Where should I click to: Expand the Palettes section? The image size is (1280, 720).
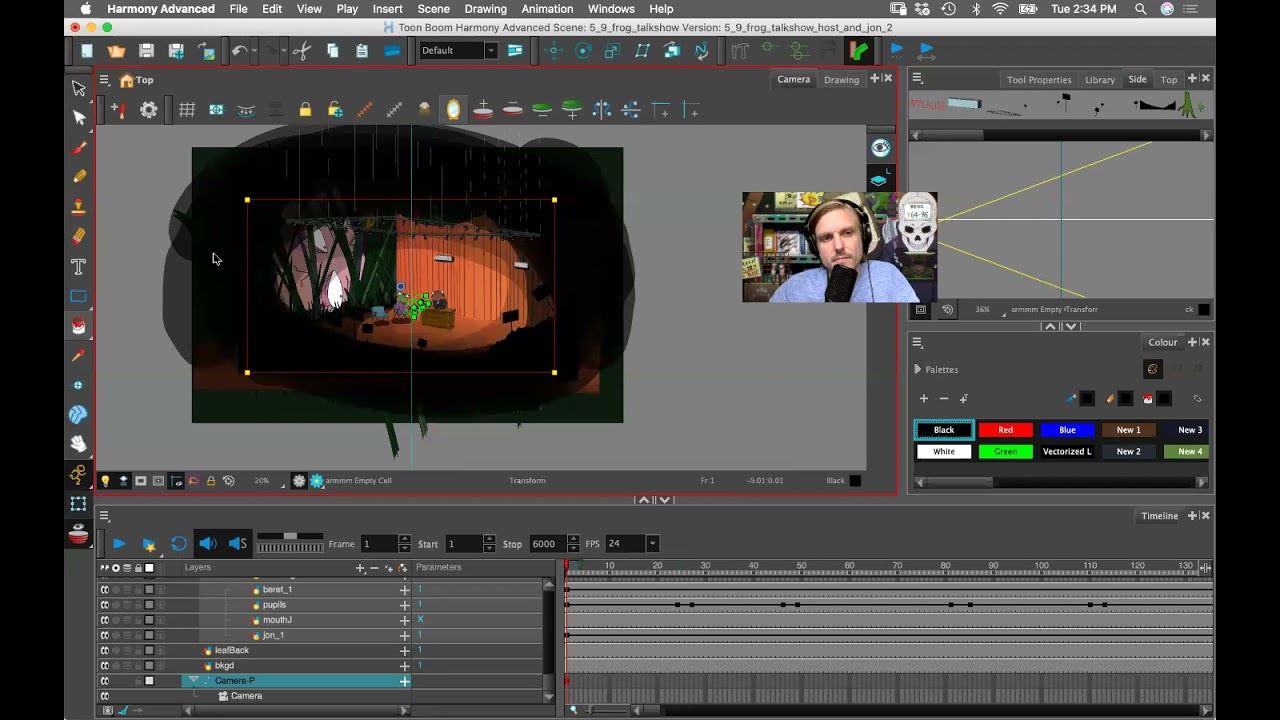coord(917,369)
